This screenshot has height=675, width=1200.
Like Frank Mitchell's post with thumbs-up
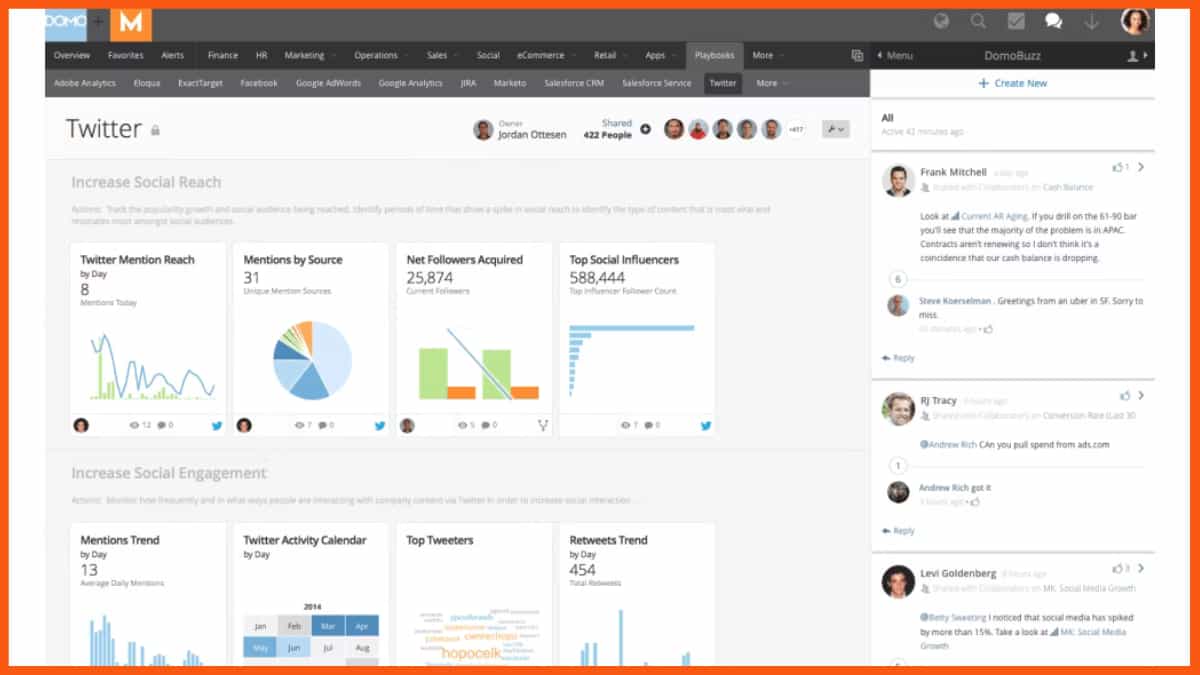(1118, 167)
